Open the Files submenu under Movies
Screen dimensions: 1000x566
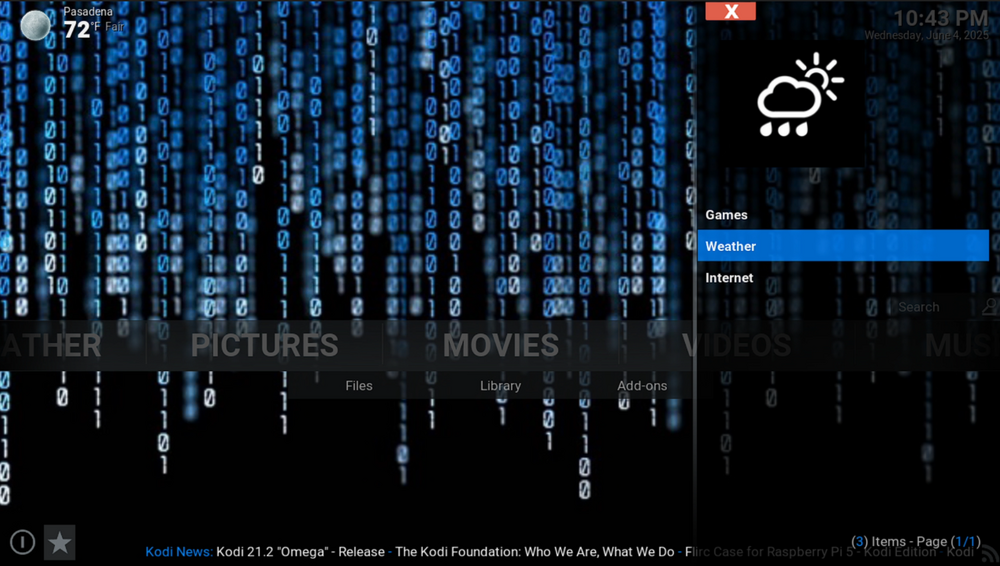[358, 385]
